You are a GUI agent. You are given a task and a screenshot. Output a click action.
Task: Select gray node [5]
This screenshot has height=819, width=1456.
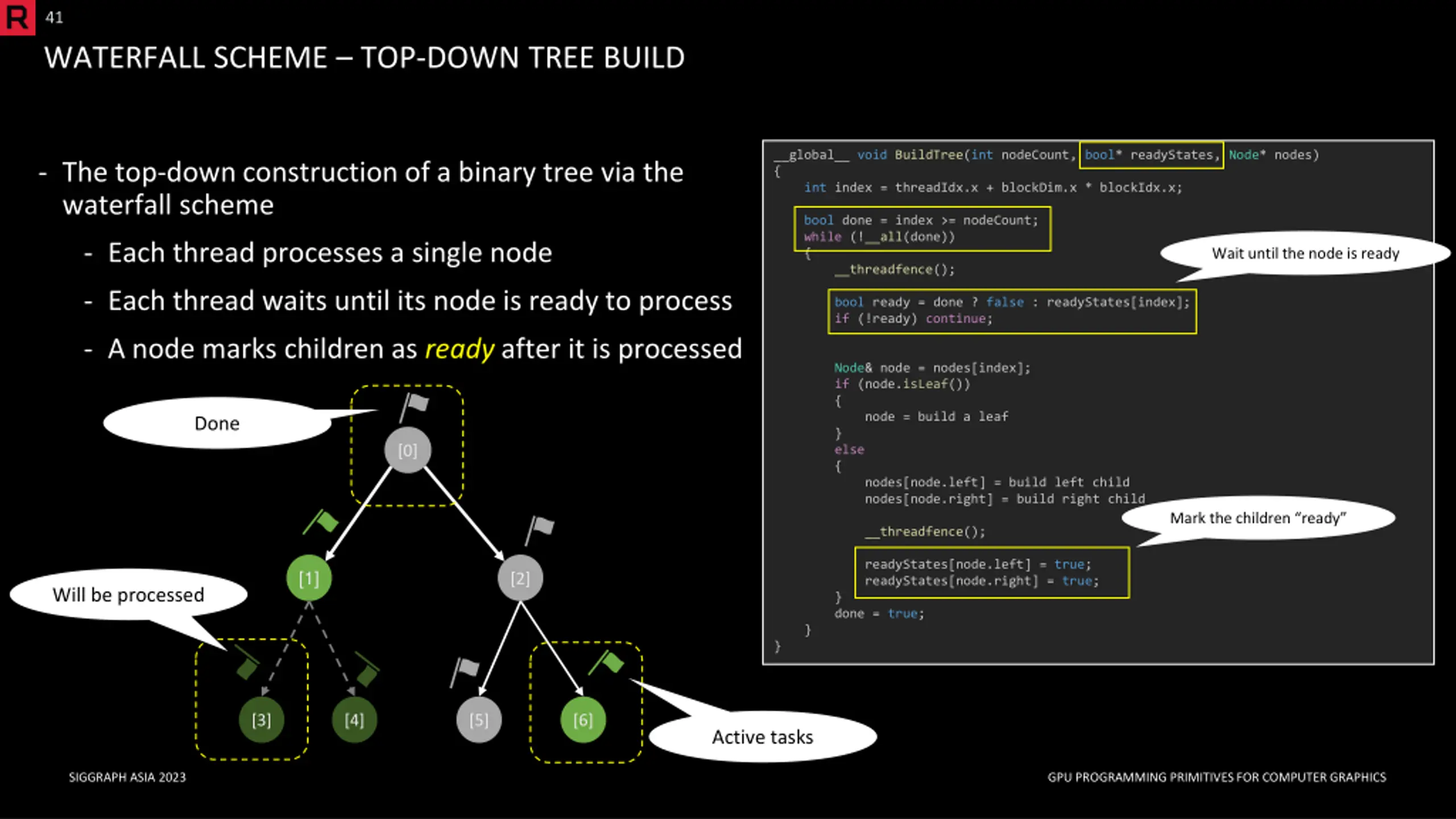pyautogui.click(x=479, y=720)
